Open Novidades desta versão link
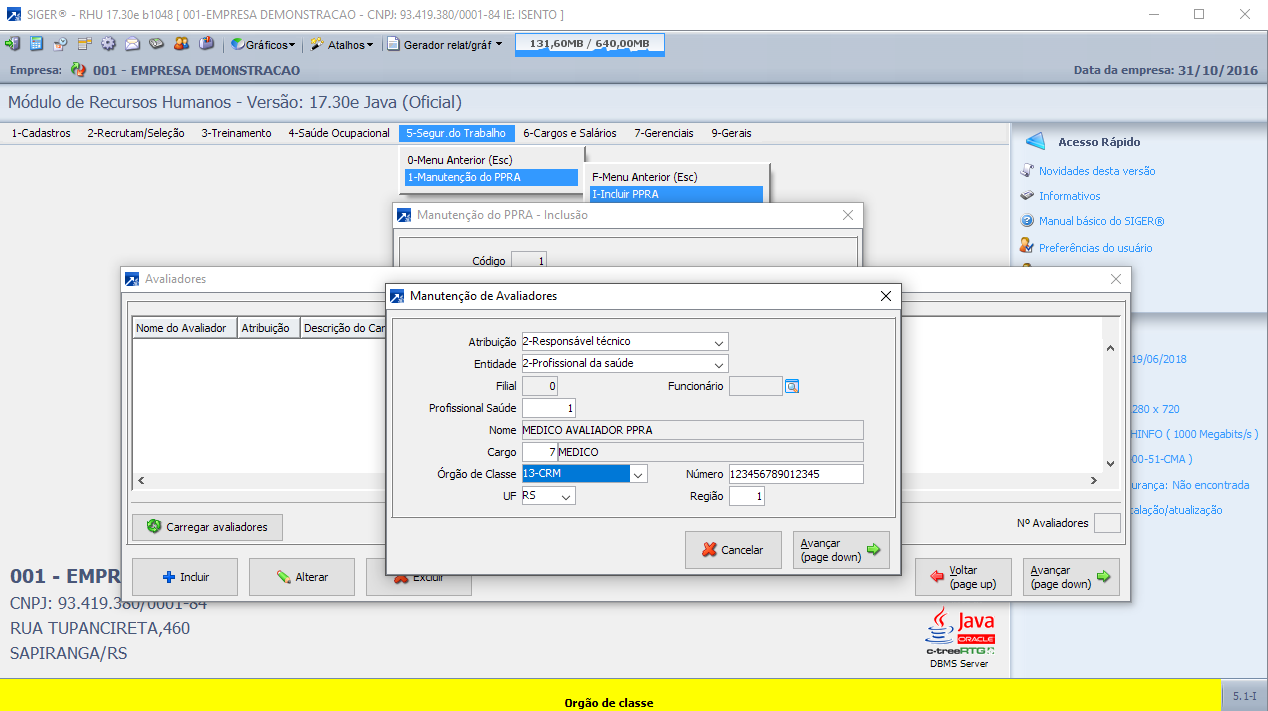This screenshot has height=711, width=1268. tap(1096, 171)
